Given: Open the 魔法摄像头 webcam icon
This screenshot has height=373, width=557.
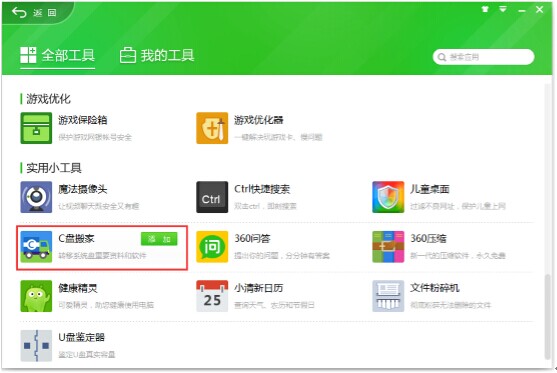Looking at the screenshot, I should [36, 197].
